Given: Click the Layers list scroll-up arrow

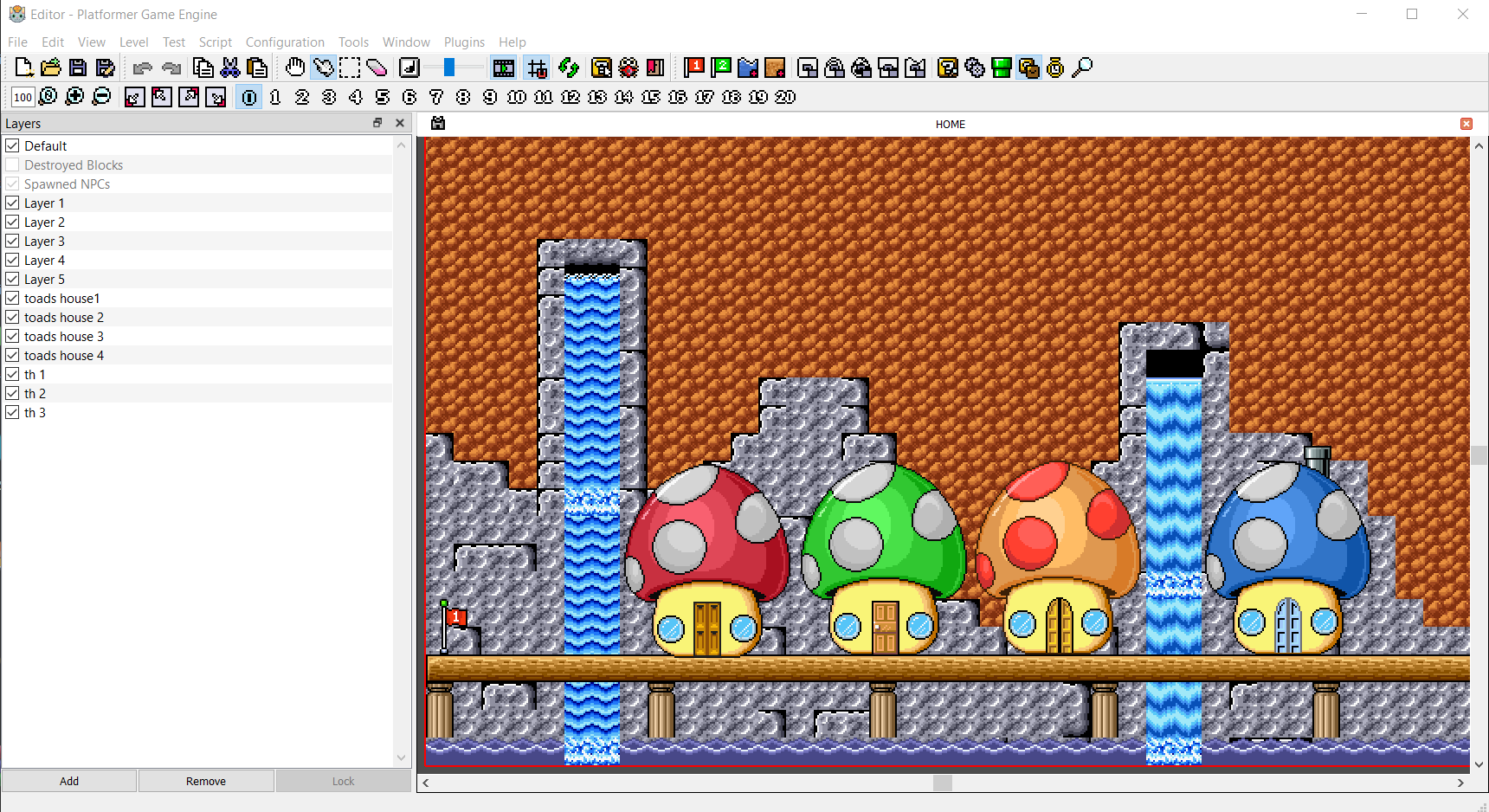Looking at the screenshot, I should pyautogui.click(x=401, y=145).
